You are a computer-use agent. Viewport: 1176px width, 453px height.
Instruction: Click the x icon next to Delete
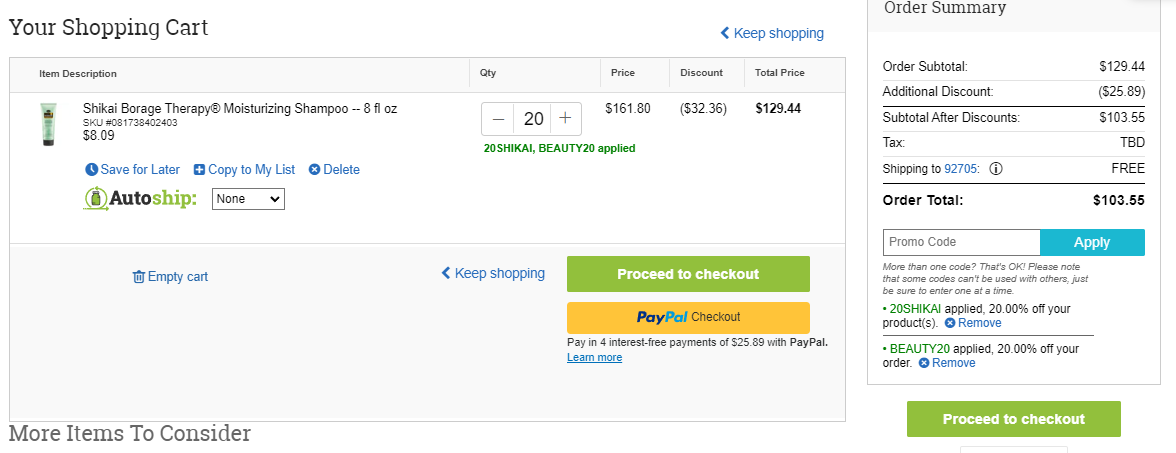(314, 170)
